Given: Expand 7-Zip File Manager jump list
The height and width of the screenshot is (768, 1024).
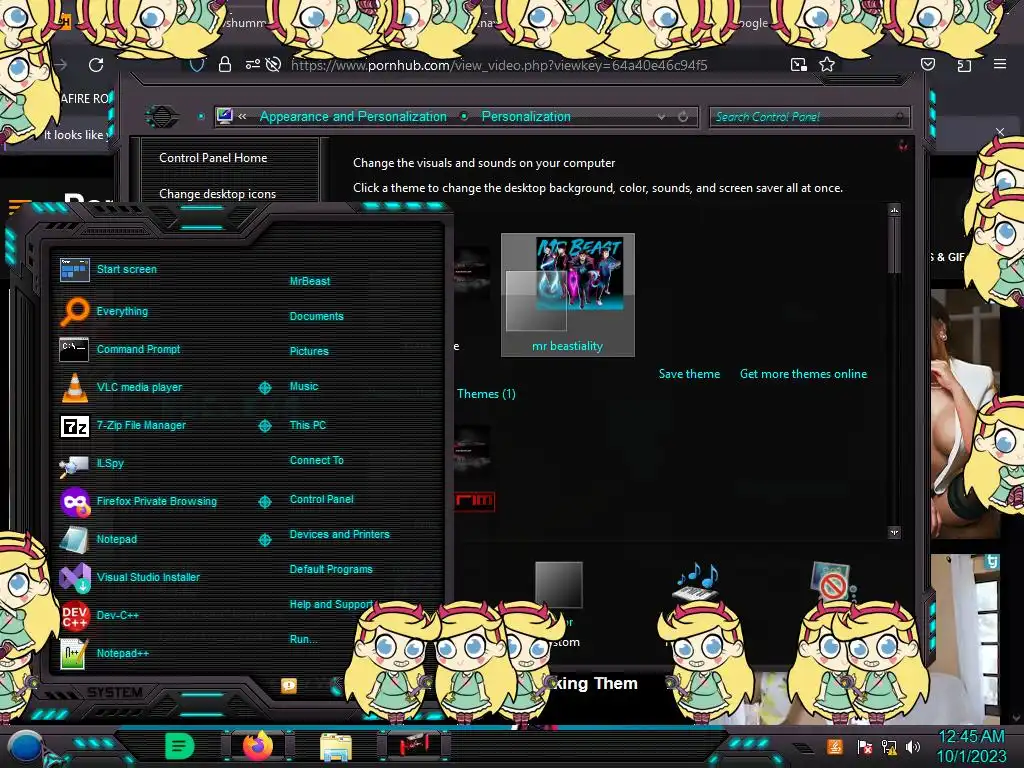Looking at the screenshot, I should [x=264, y=426].
